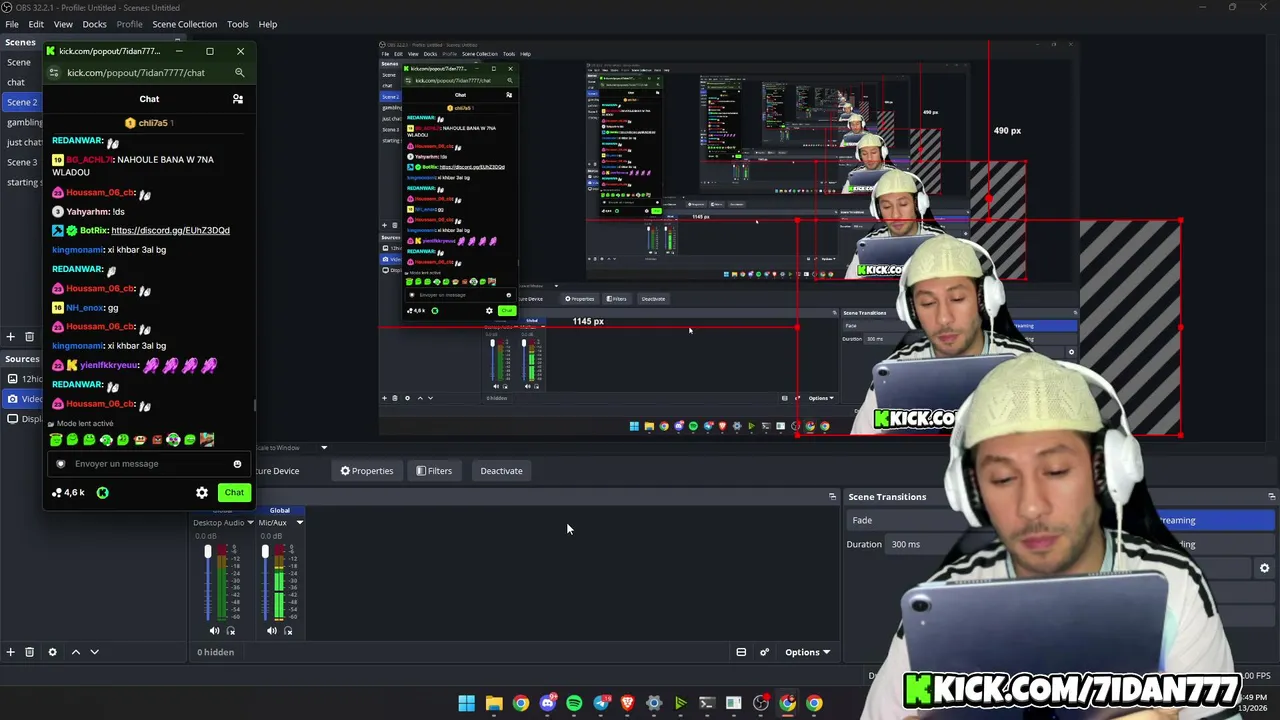The image size is (1280, 720).
Task: Move the selected source down
Action: (x=94, y=652)
